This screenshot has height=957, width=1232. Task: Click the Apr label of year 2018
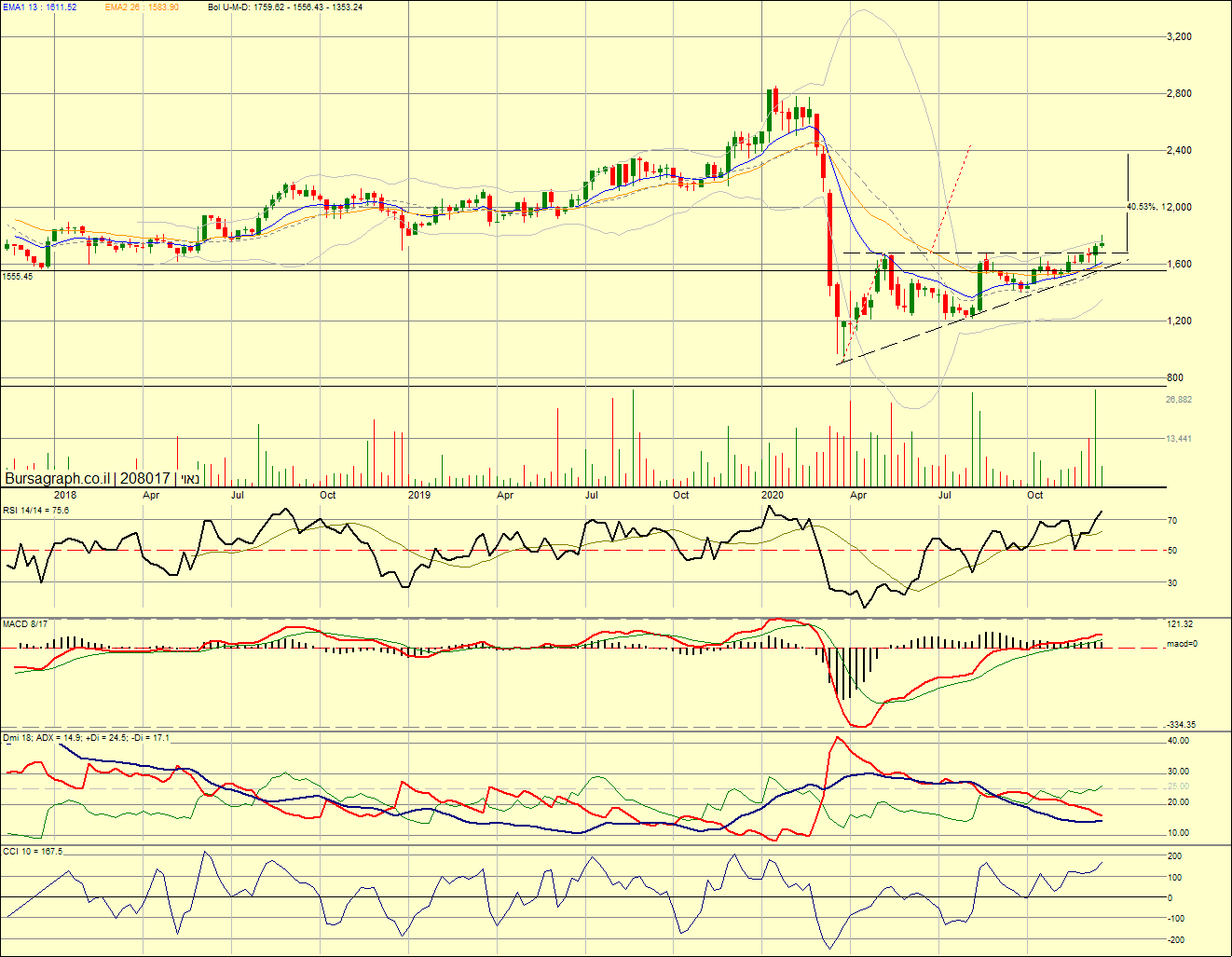(x=151, y=495)
